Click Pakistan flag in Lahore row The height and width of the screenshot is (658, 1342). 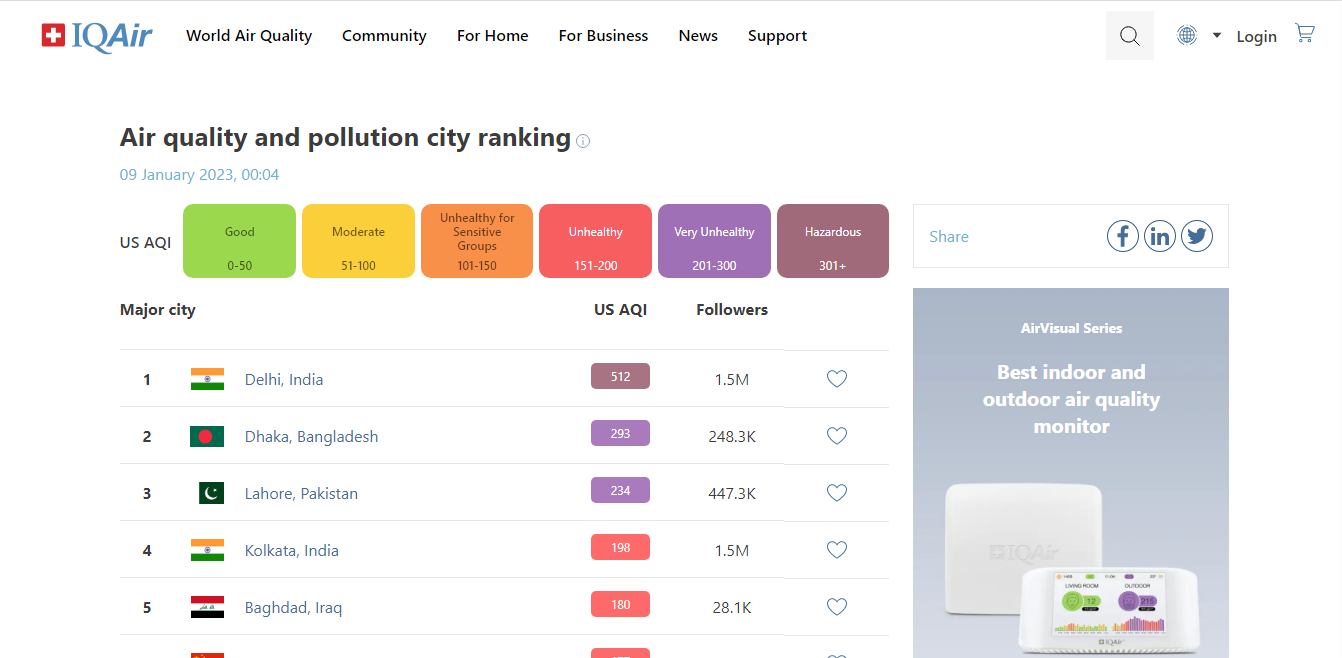(211, 493)
